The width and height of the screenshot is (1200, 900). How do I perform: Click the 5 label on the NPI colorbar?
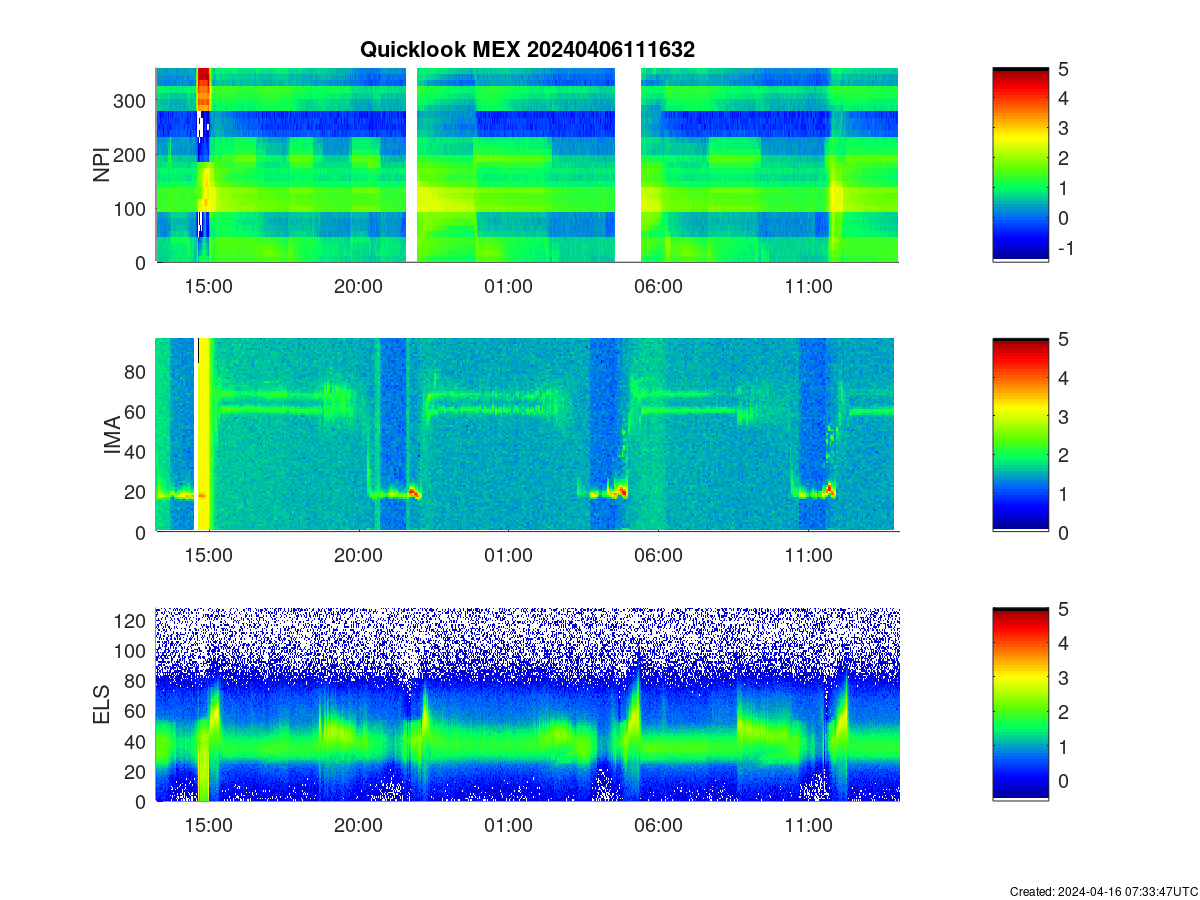1062,69
